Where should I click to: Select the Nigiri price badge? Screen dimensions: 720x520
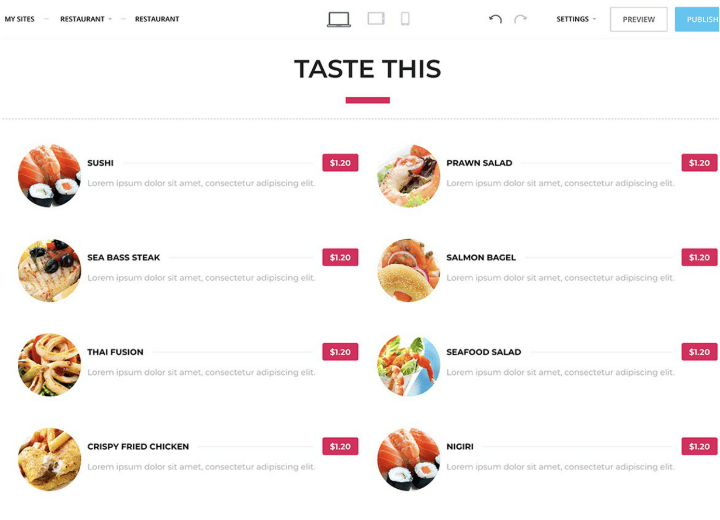click(699, 447)
